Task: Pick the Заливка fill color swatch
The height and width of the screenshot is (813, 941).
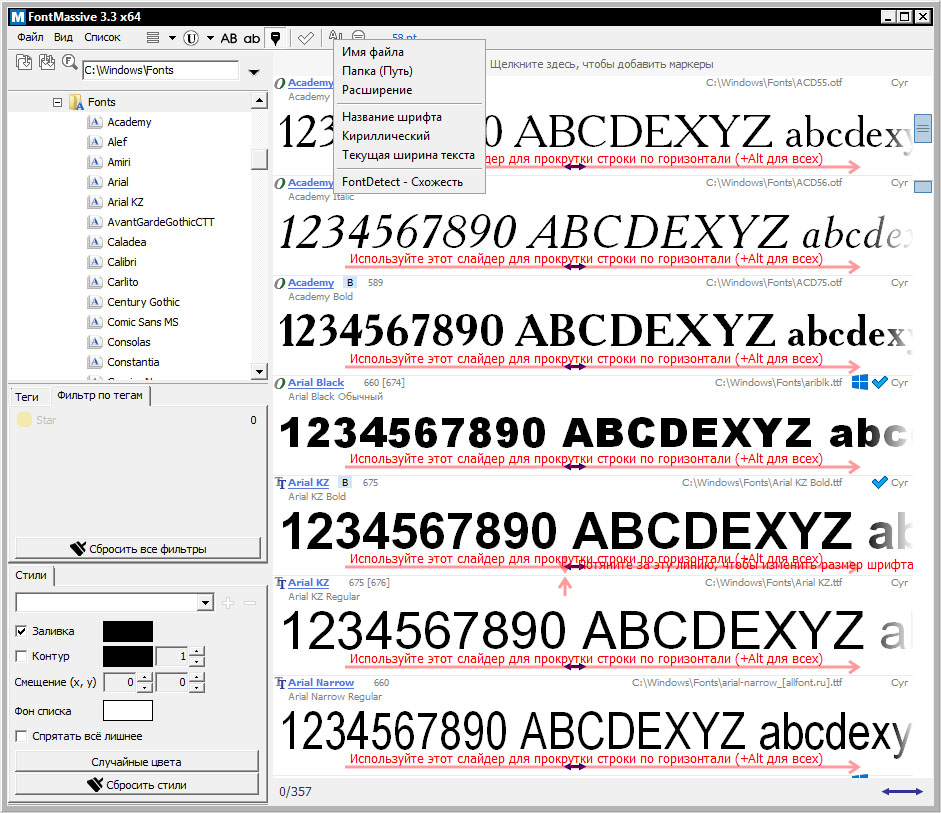Action: [x=128, y=631]
